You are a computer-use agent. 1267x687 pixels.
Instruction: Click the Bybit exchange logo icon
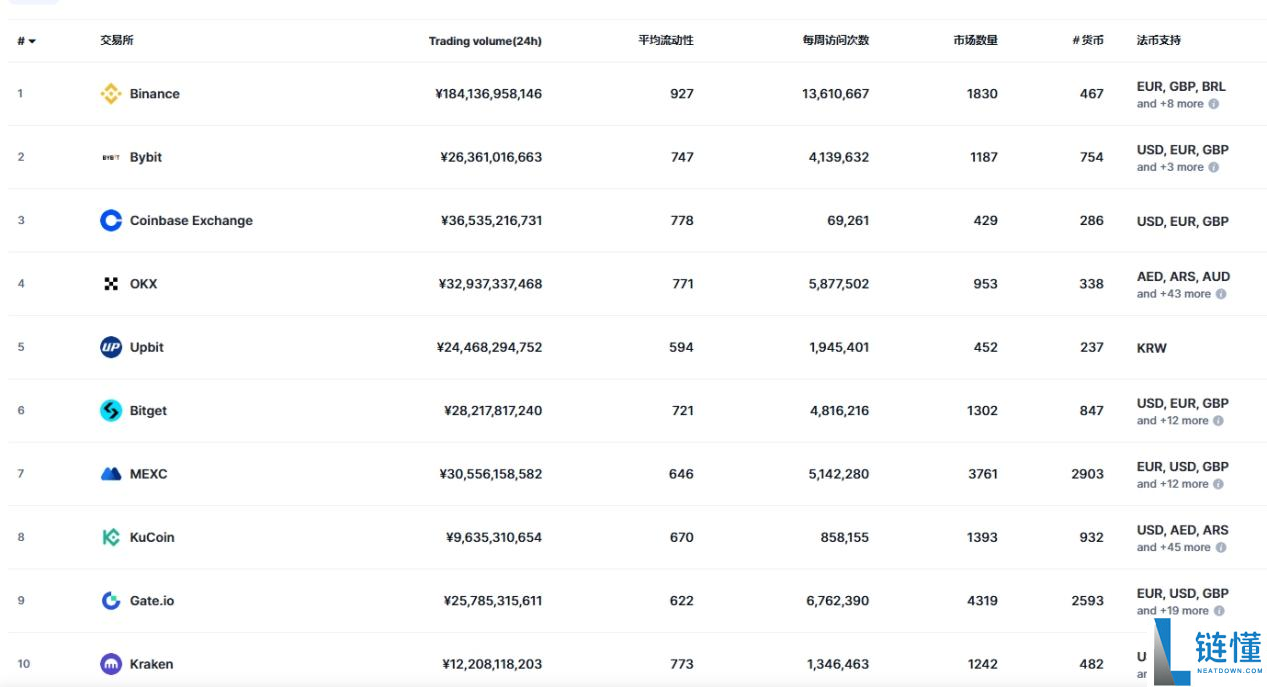click(x=111, y=157)
